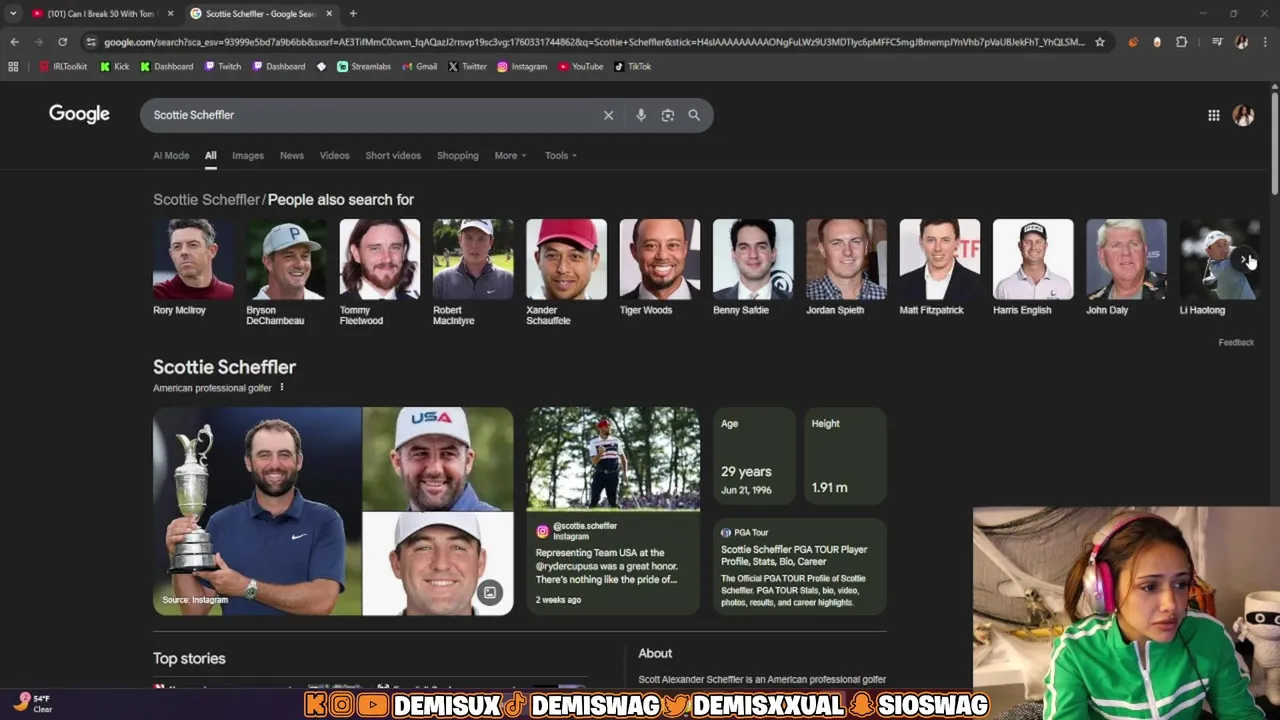Open the Google apps grid
This screenshot has width=1280, height=720.
(x=1213, y=115)
